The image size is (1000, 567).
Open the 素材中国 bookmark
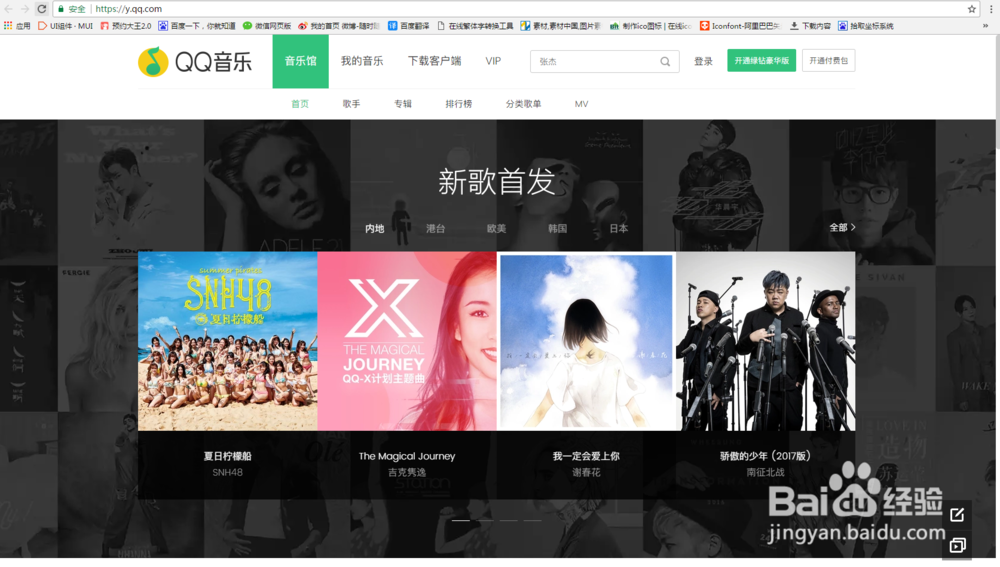(561, 26)
